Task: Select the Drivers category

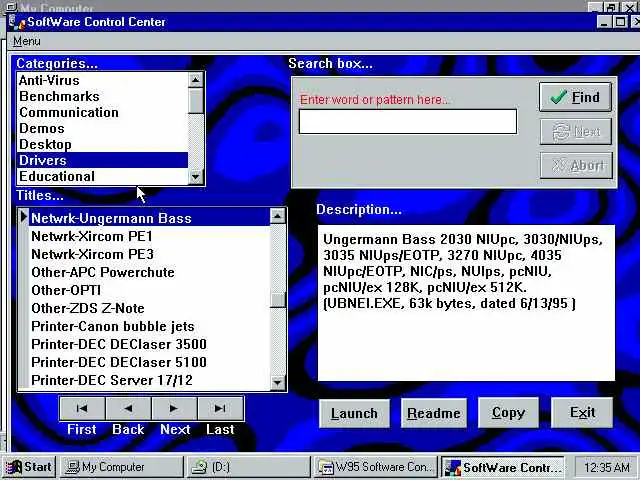Action: point(102,160)
